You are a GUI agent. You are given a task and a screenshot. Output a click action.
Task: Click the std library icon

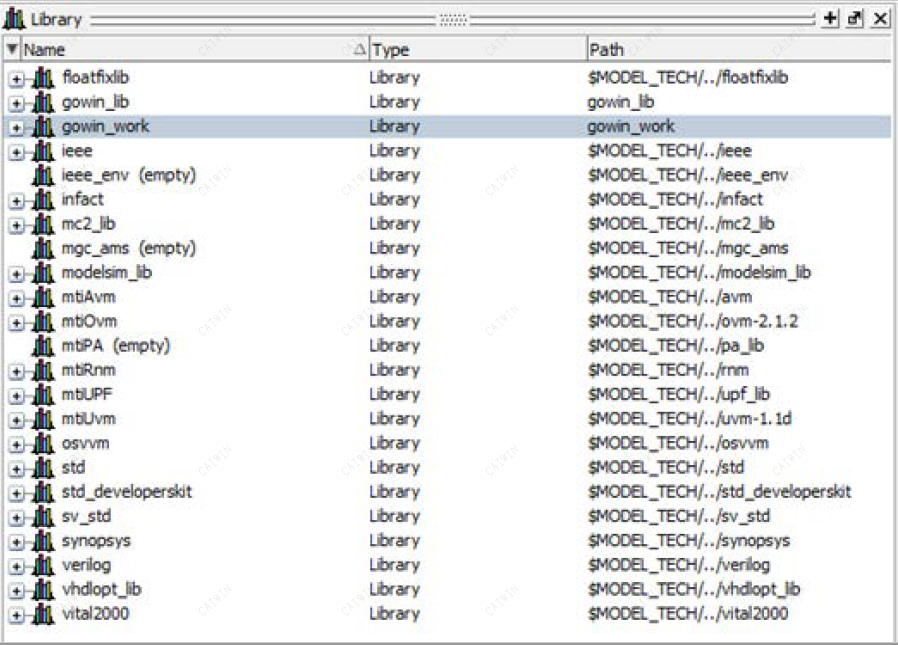point(43,468)
